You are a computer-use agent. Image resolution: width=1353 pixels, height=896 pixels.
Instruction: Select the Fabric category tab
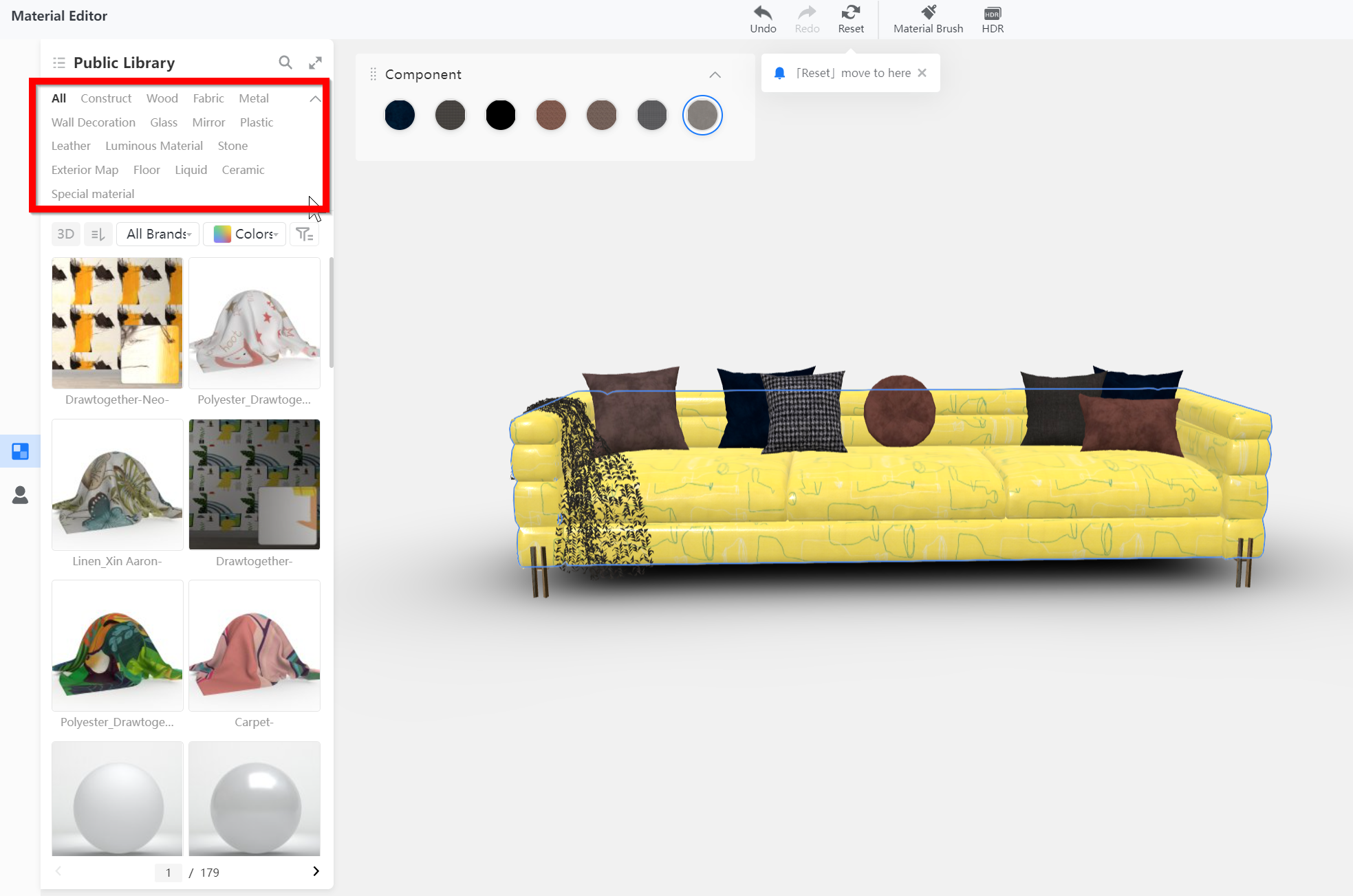[208, 98]
